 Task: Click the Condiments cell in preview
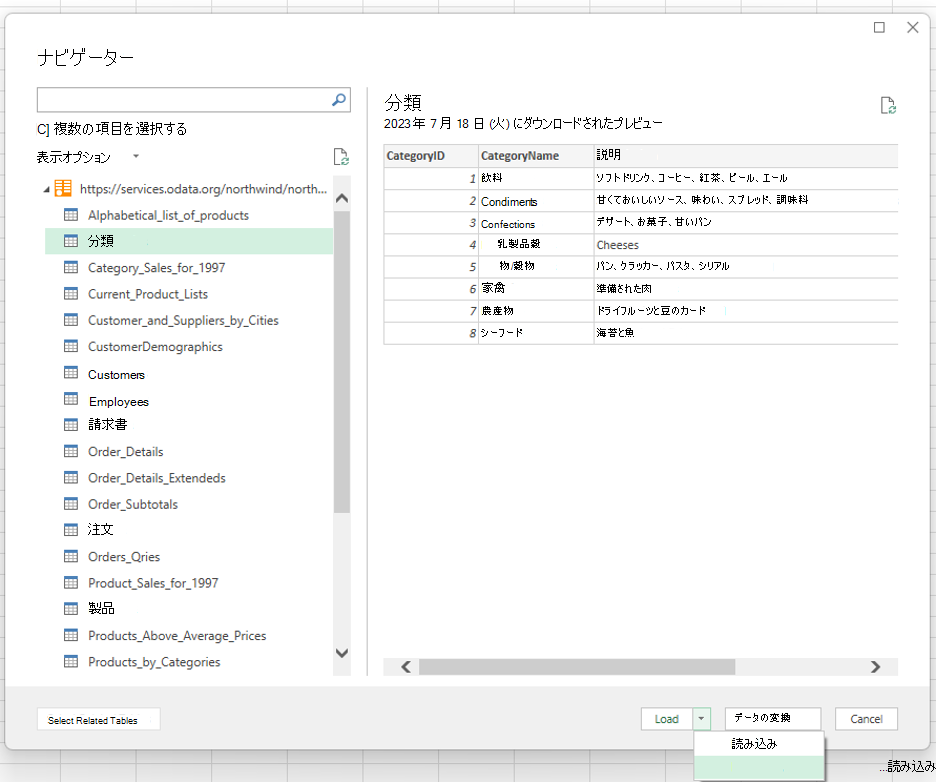pyautogui.click(x=536, y=201)
